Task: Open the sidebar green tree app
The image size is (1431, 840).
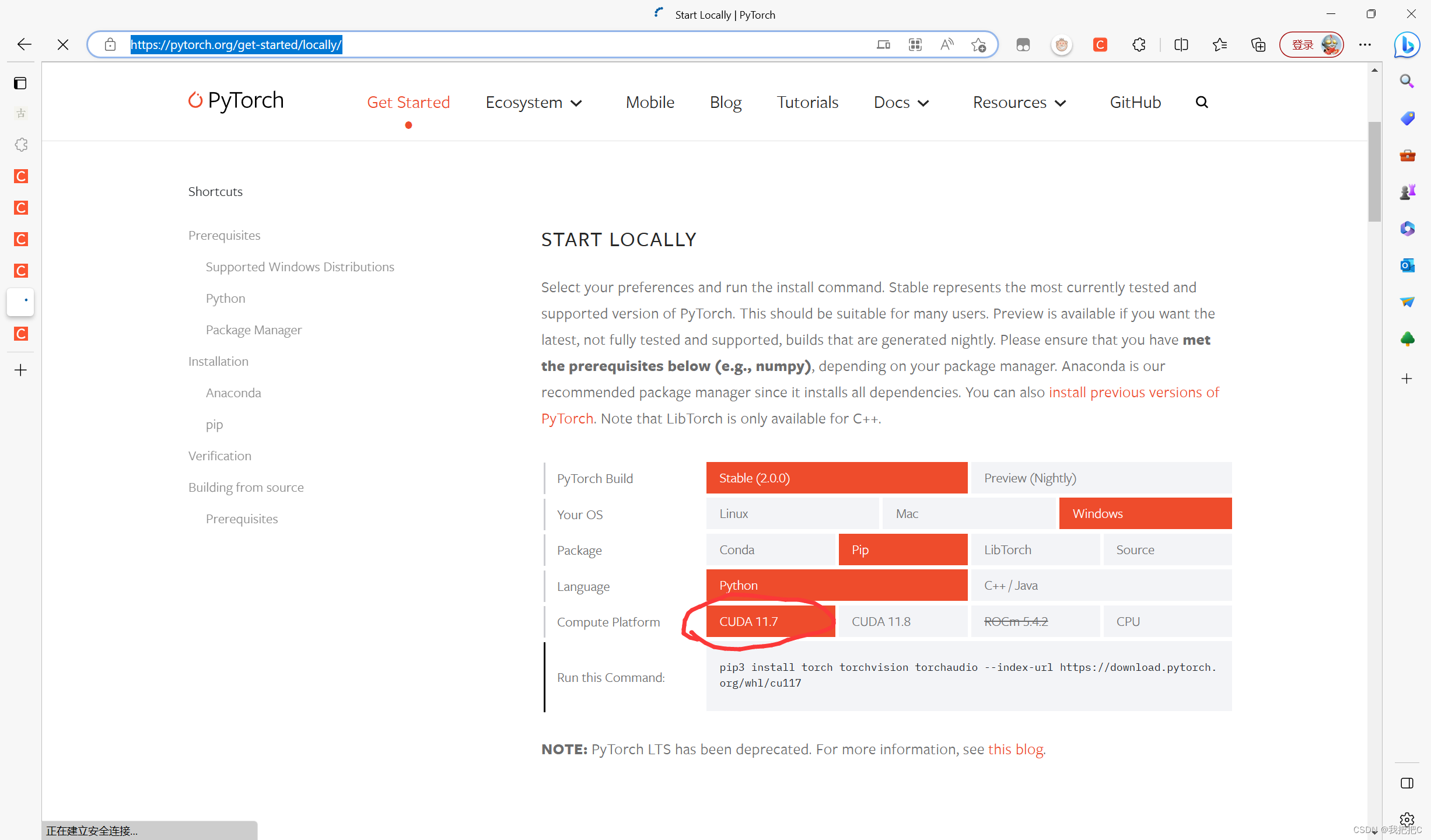Action: point(1406,339)
